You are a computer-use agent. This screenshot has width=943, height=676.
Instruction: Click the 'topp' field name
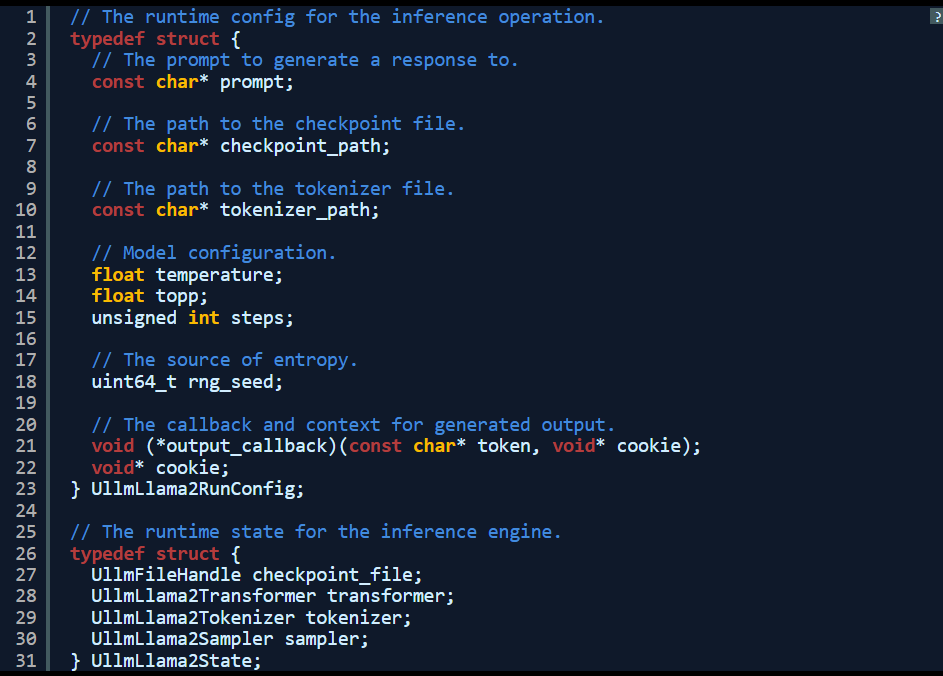click(177, 296)
